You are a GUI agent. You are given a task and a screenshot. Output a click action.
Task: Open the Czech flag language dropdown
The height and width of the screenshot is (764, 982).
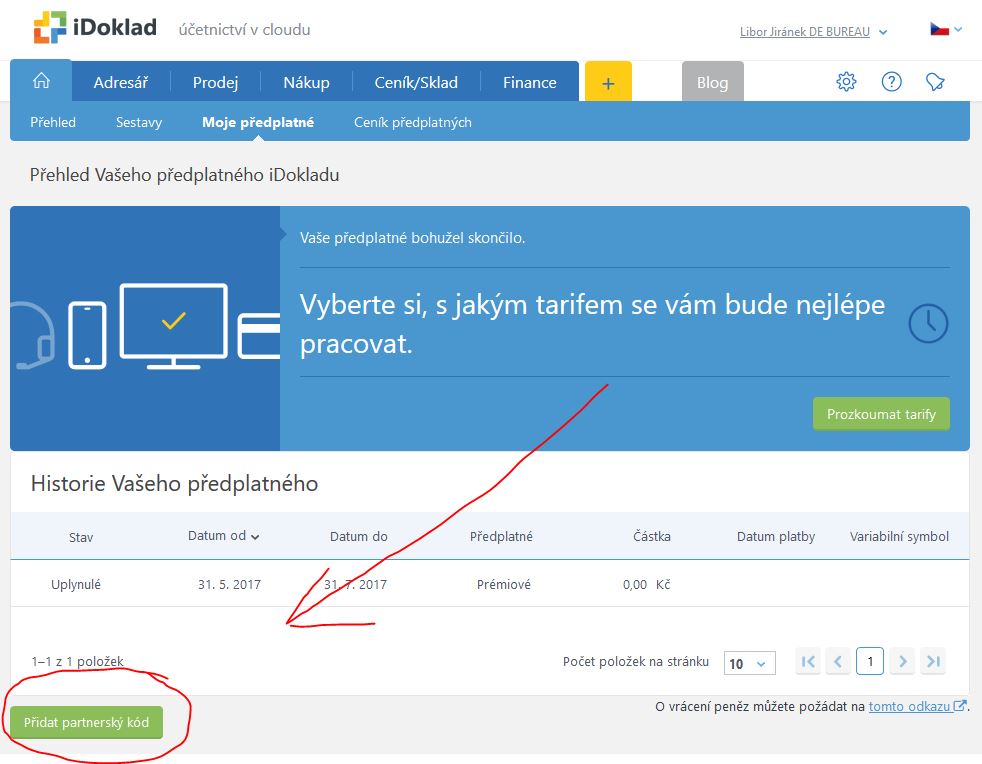click(x=945, y=30)
